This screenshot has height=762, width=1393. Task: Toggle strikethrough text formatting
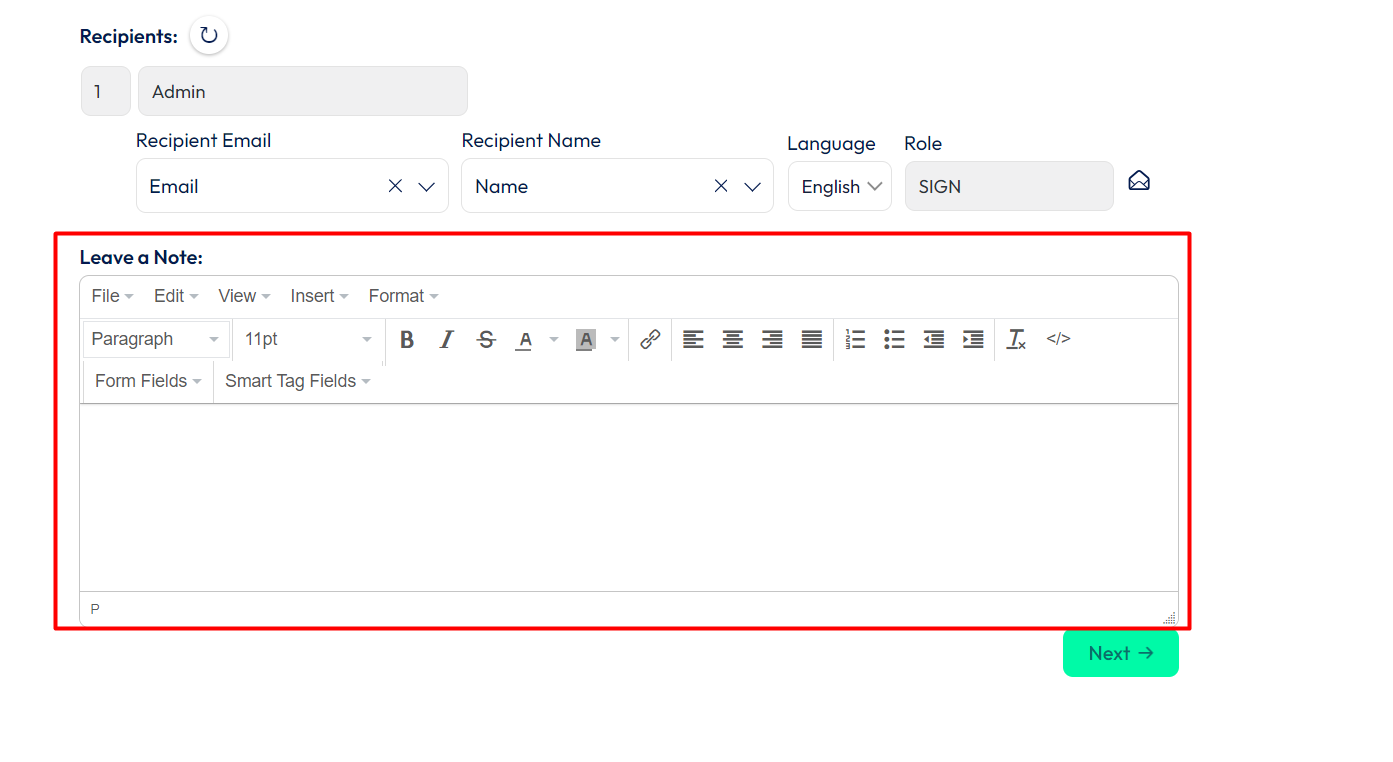tap(487, 340)
